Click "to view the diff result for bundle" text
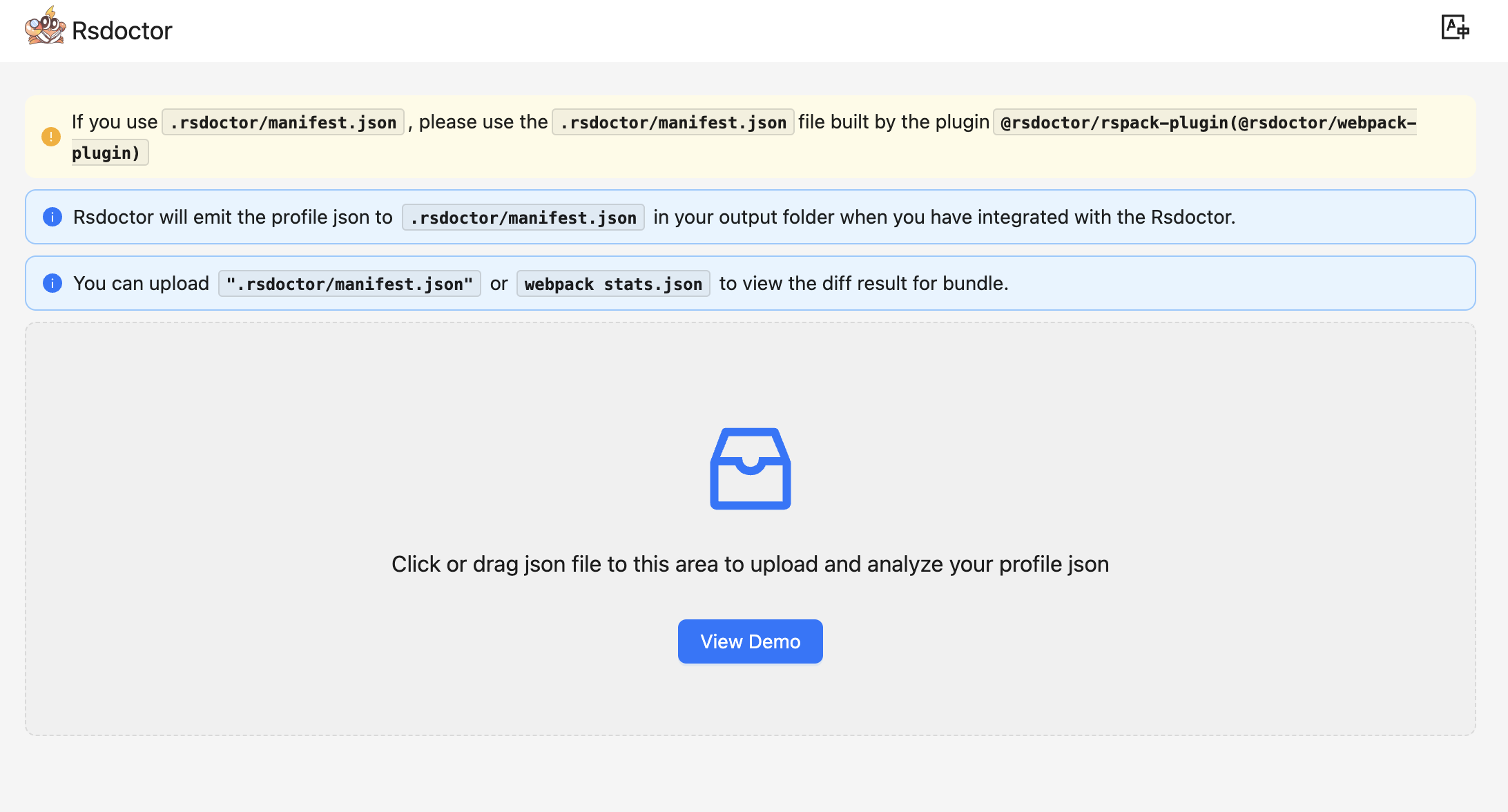The width and height of the screenshot is (1508, 812). click(863, 284)
